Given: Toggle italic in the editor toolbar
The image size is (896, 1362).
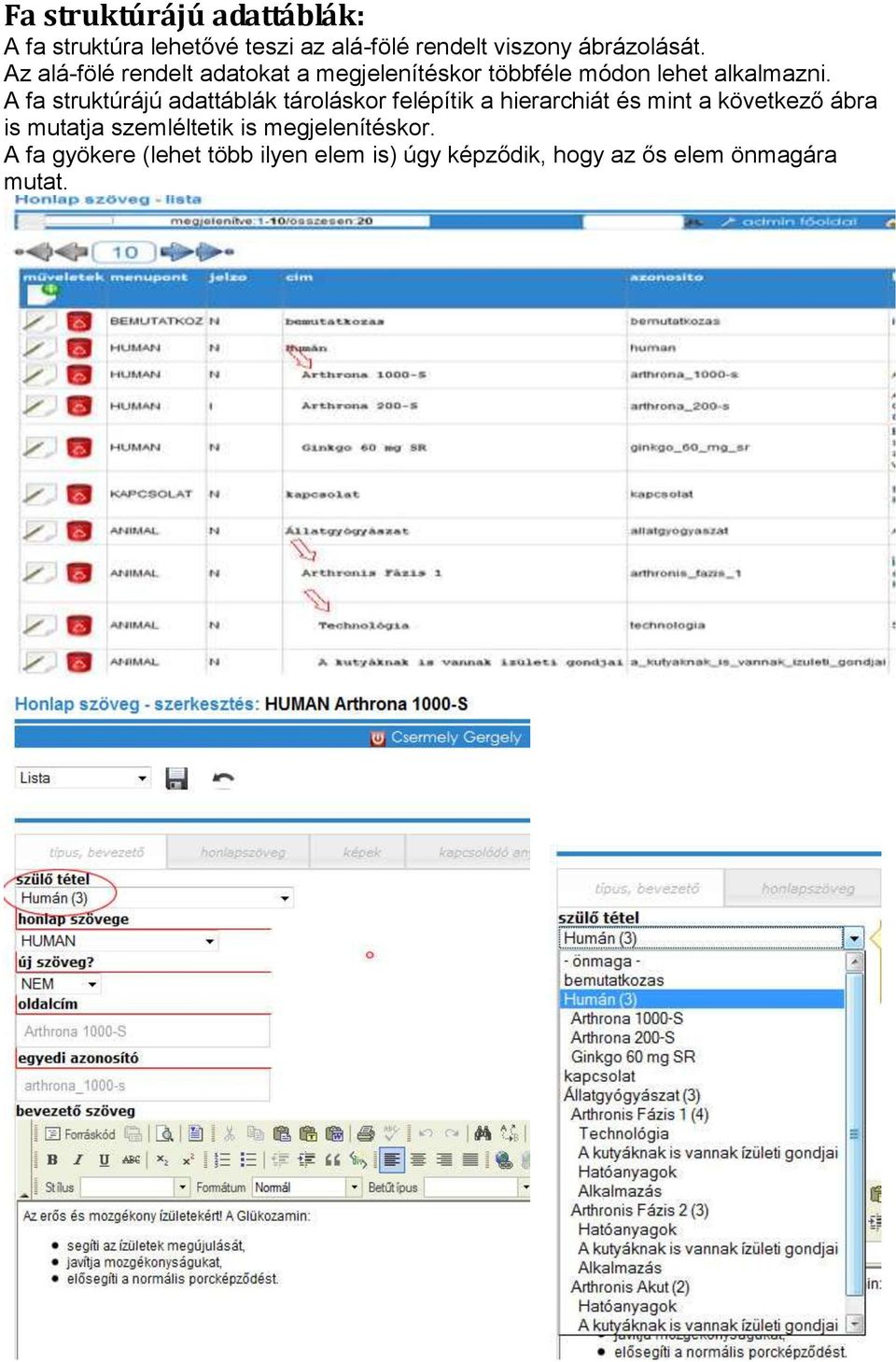Looking at the screenshot, I should [77, 1159].
